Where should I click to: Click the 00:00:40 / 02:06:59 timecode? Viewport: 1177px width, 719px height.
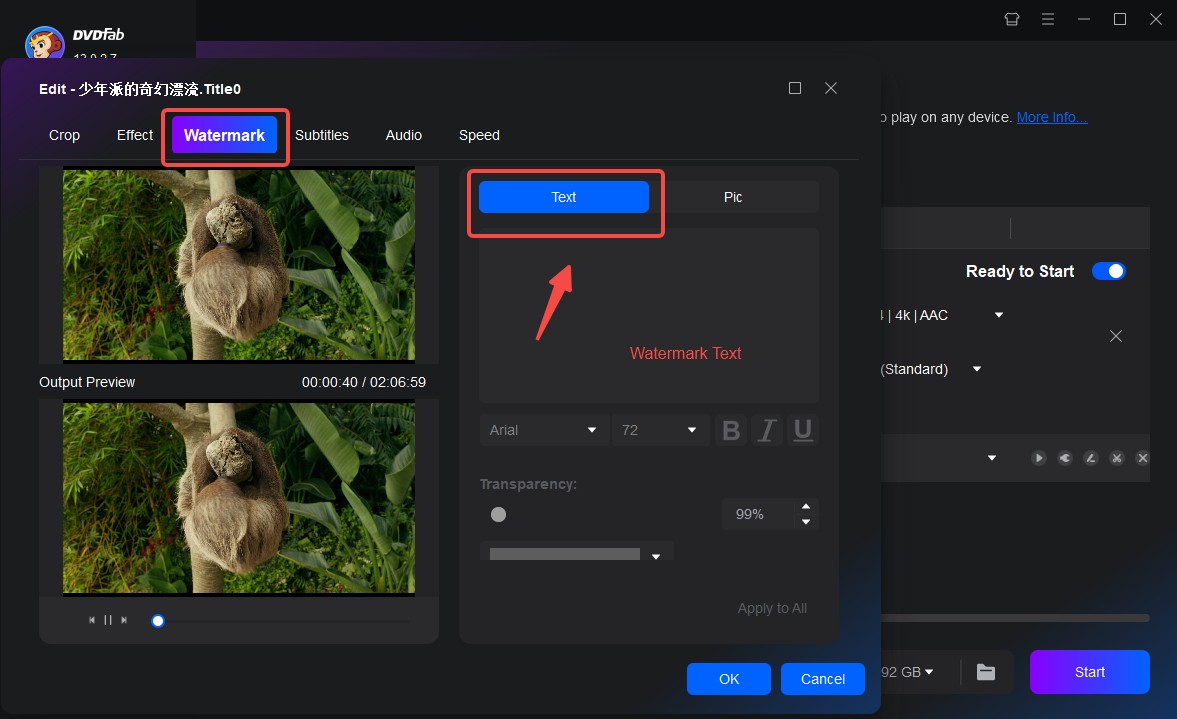coord(363,382)
